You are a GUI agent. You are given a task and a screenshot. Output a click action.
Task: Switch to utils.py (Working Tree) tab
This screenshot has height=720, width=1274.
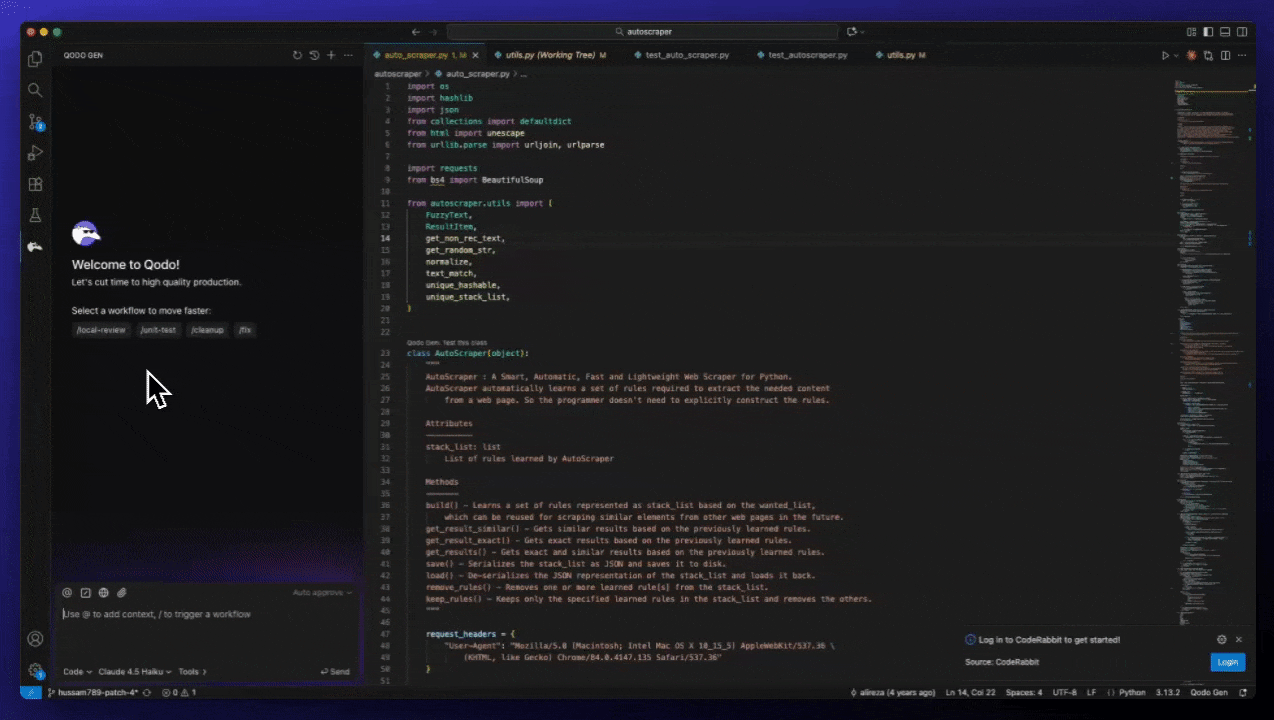pos(550,55)
